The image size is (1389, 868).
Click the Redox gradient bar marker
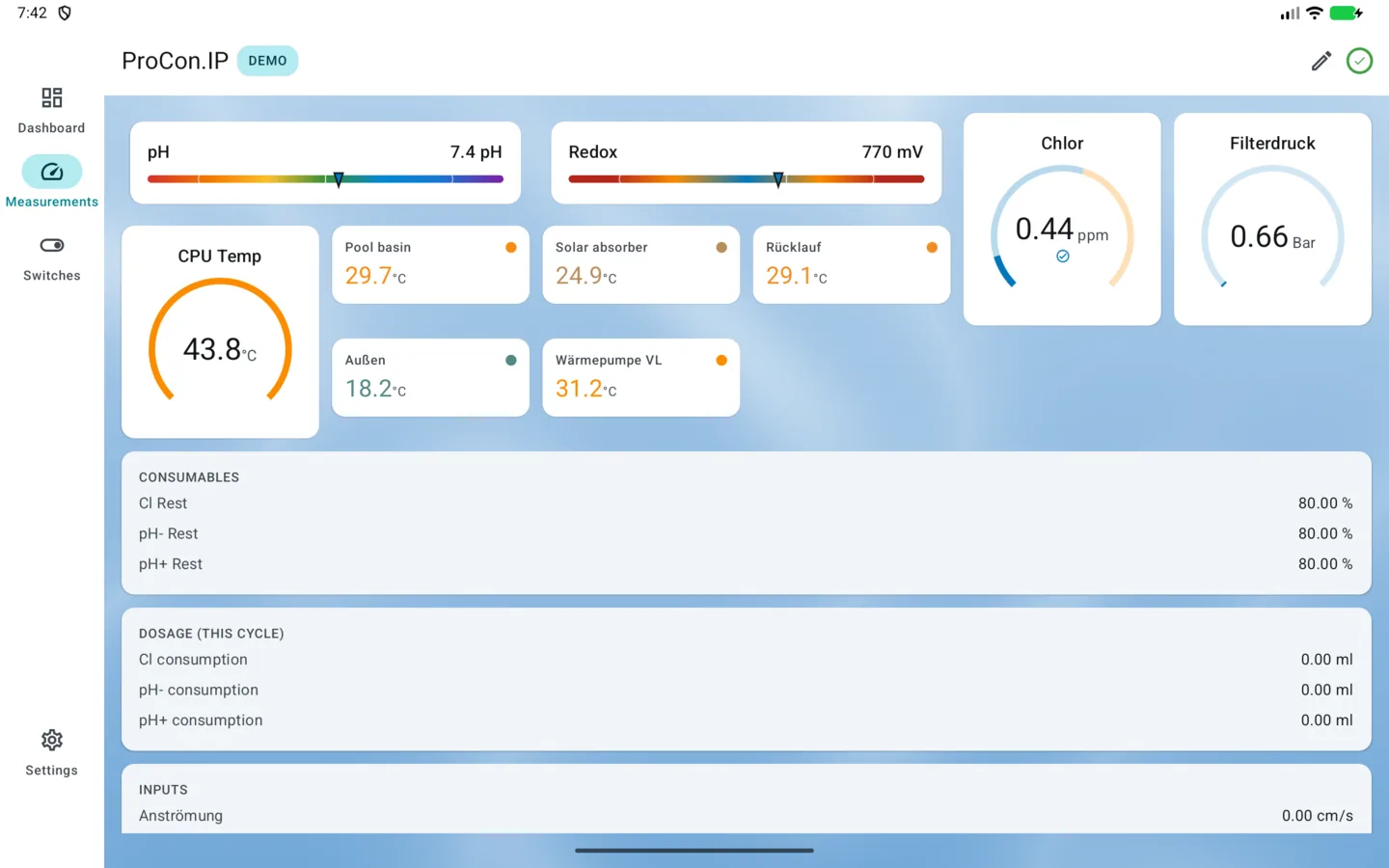pos(778,179)
